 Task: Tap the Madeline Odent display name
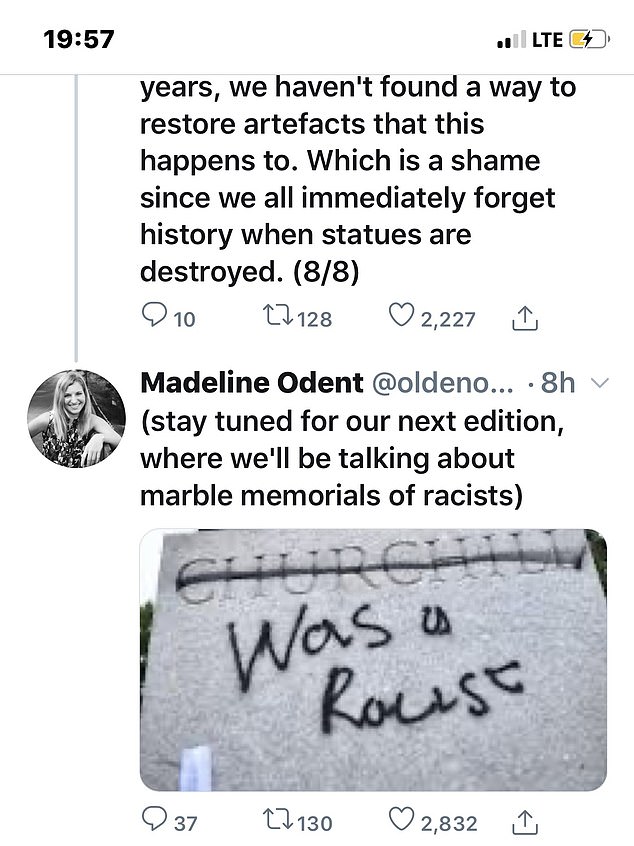pos(250,383)
